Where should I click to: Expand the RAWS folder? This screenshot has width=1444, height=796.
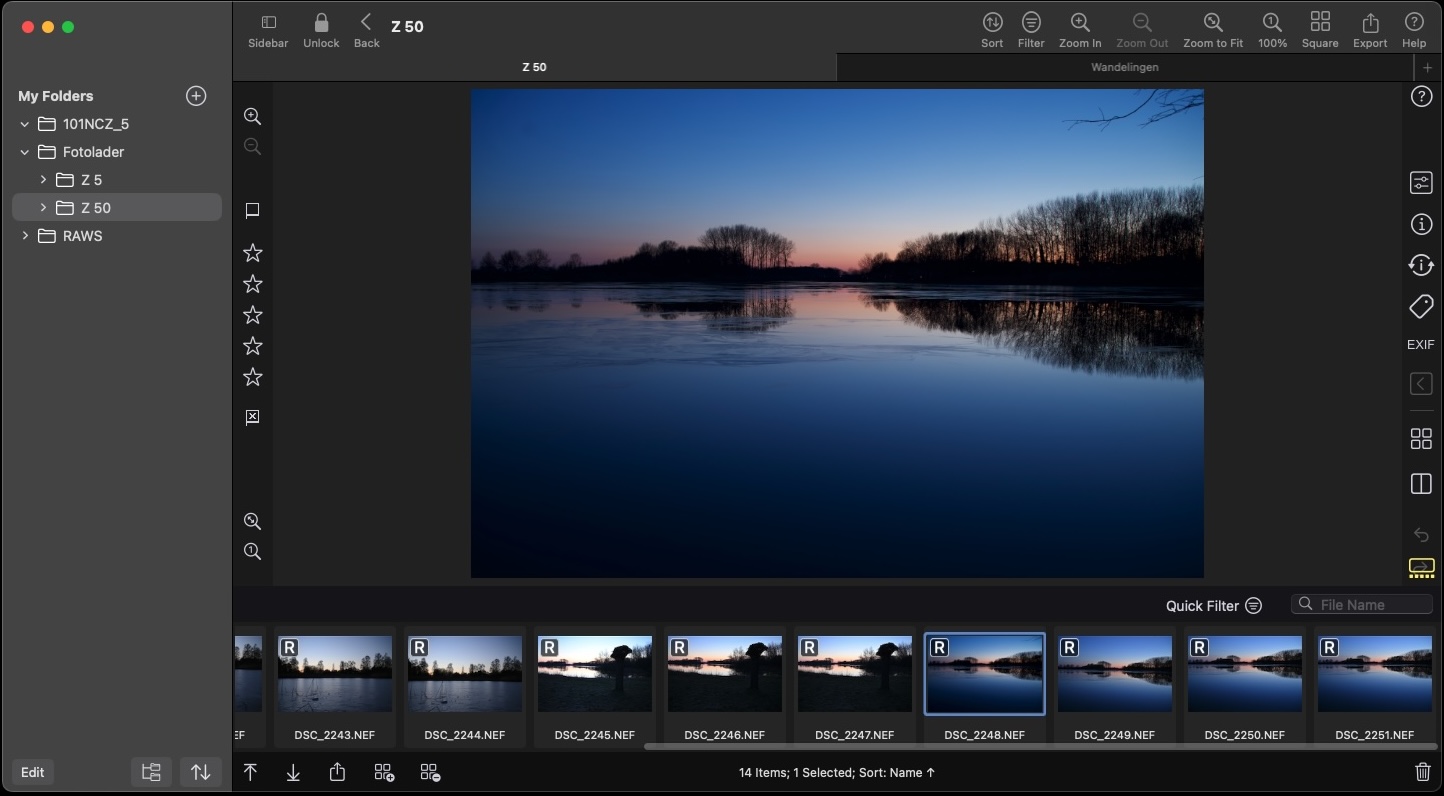click(25, 236)
